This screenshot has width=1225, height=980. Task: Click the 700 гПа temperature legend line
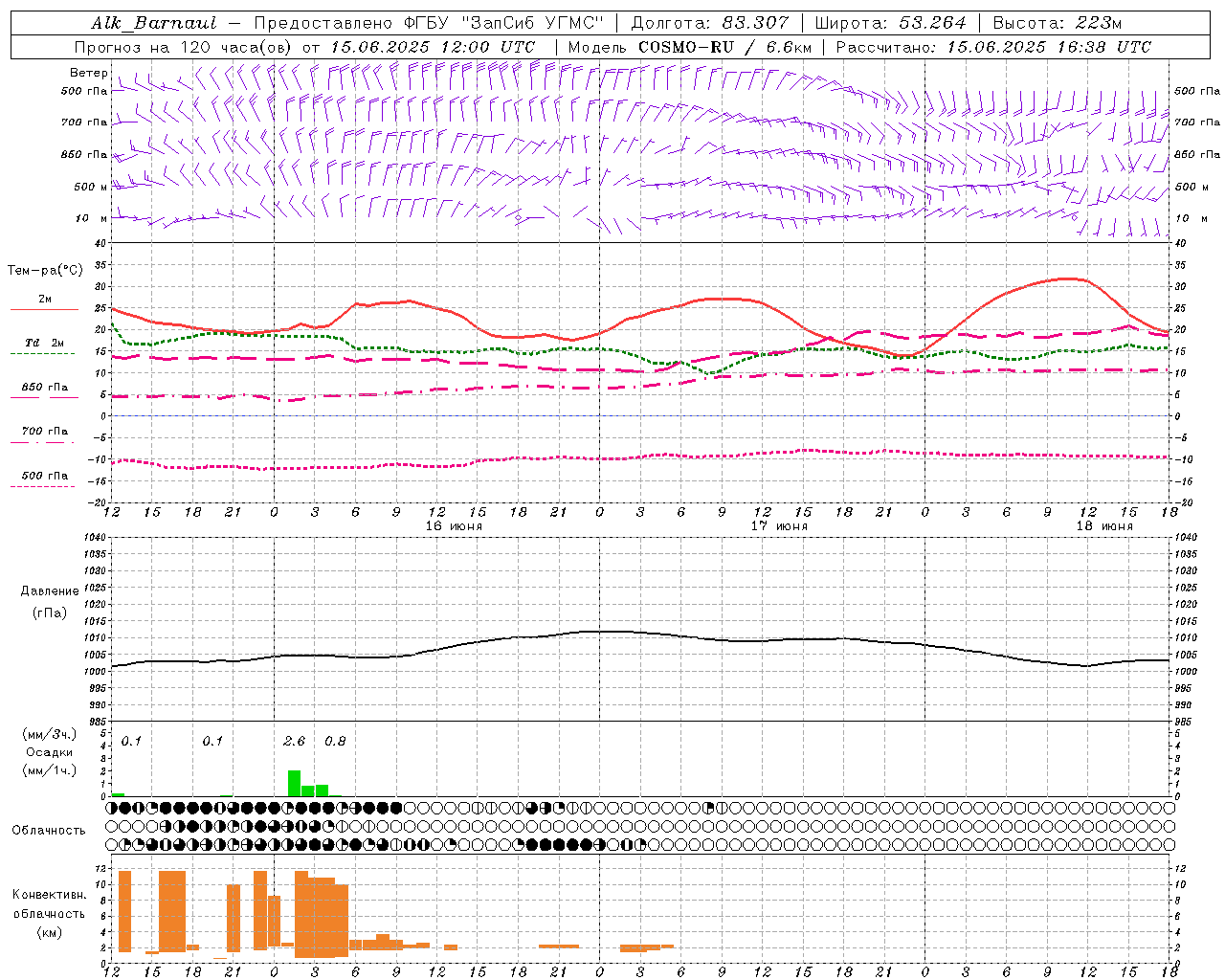point(44,442)
